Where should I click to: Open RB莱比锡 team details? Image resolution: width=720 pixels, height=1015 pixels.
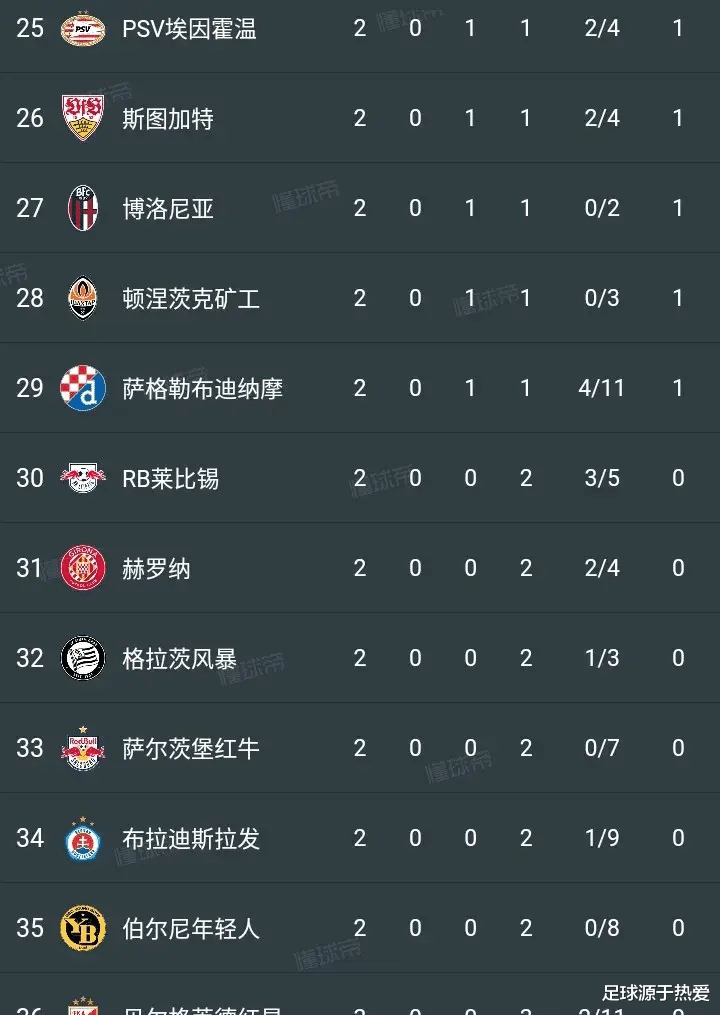tap(170, 479)
